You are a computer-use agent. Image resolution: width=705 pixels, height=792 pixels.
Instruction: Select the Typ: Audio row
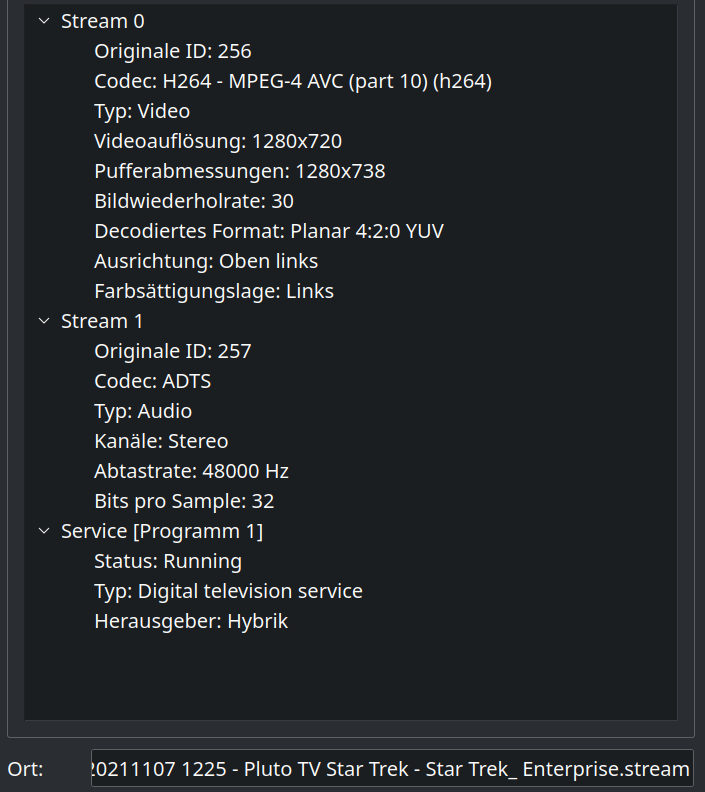[143, 411]
